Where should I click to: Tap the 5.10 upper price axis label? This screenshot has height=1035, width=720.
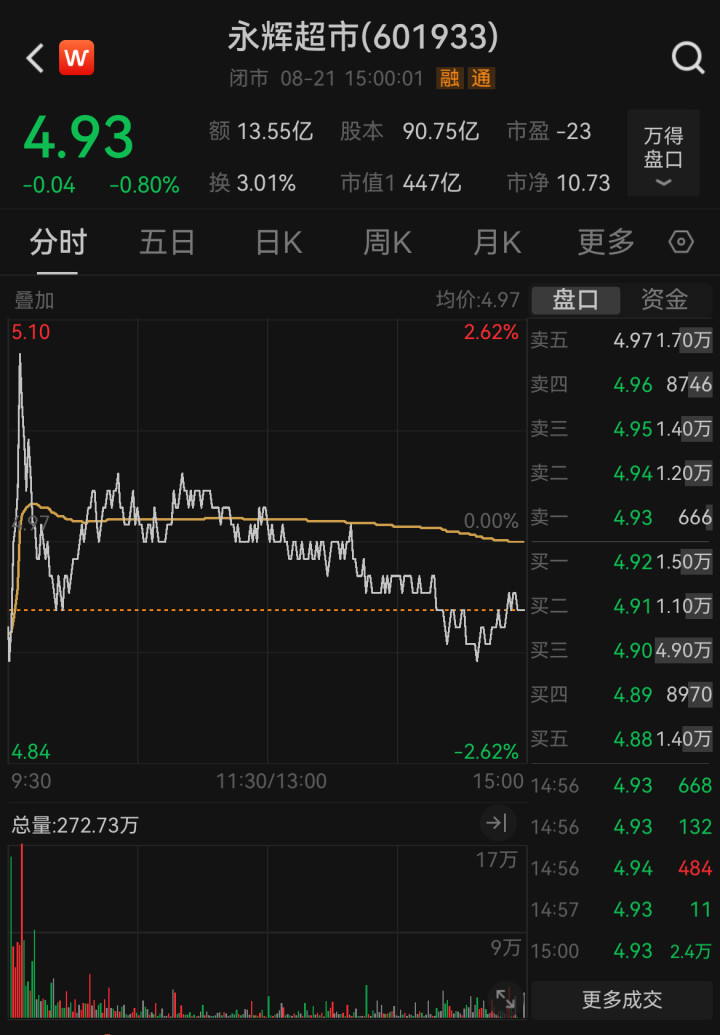click(x=31, y=332)
